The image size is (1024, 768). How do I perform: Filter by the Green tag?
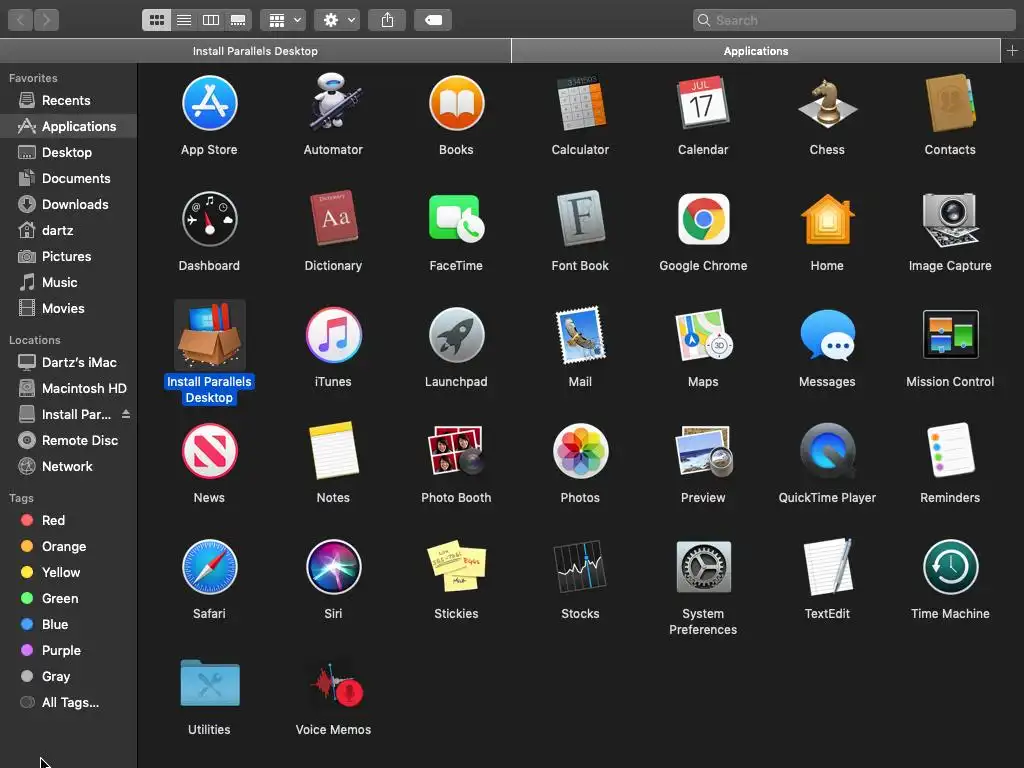click(x=69, y=598)
